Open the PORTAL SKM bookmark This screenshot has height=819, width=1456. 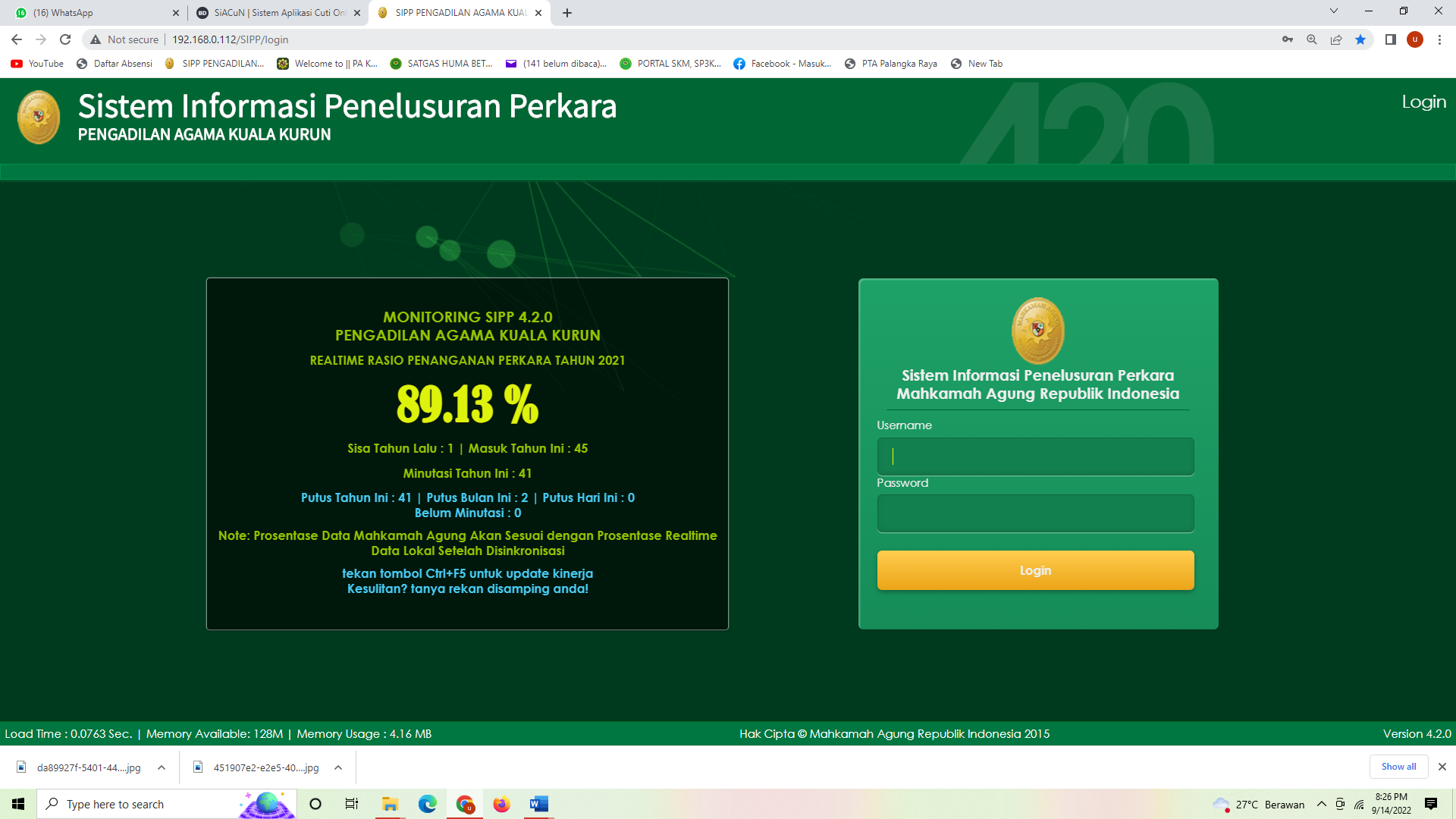pyautogui.click(x=670, y=64)
